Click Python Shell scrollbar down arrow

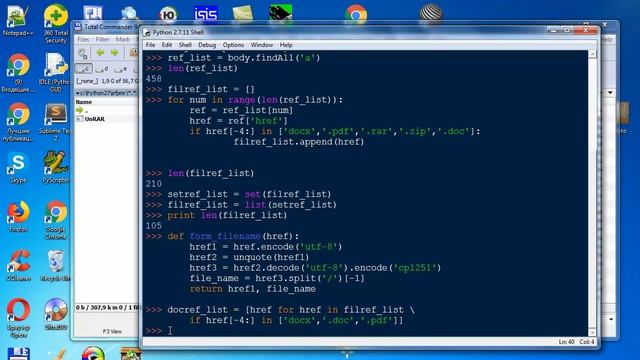pyautogui.click(x=592, y=332)
